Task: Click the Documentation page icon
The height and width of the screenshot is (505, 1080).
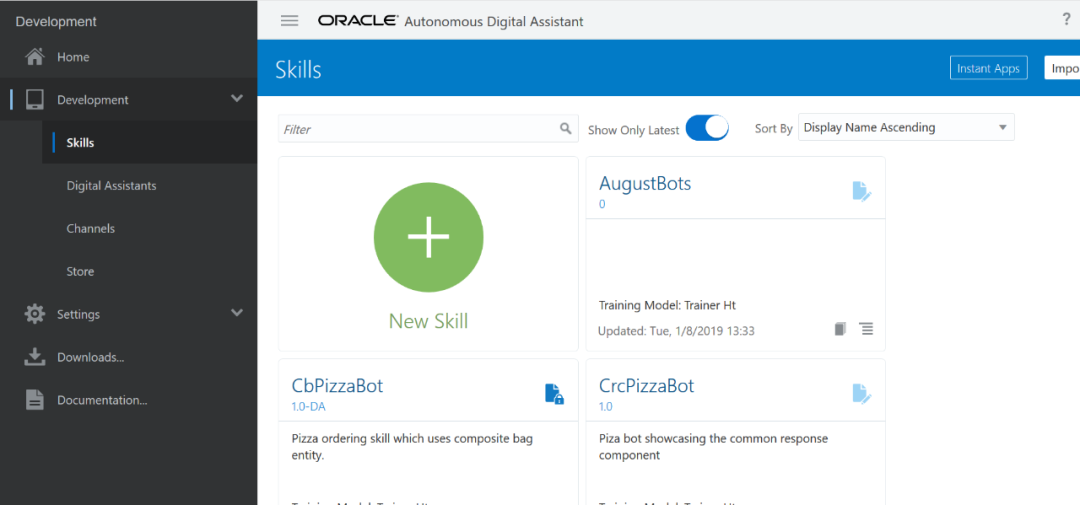Action: 34,400
